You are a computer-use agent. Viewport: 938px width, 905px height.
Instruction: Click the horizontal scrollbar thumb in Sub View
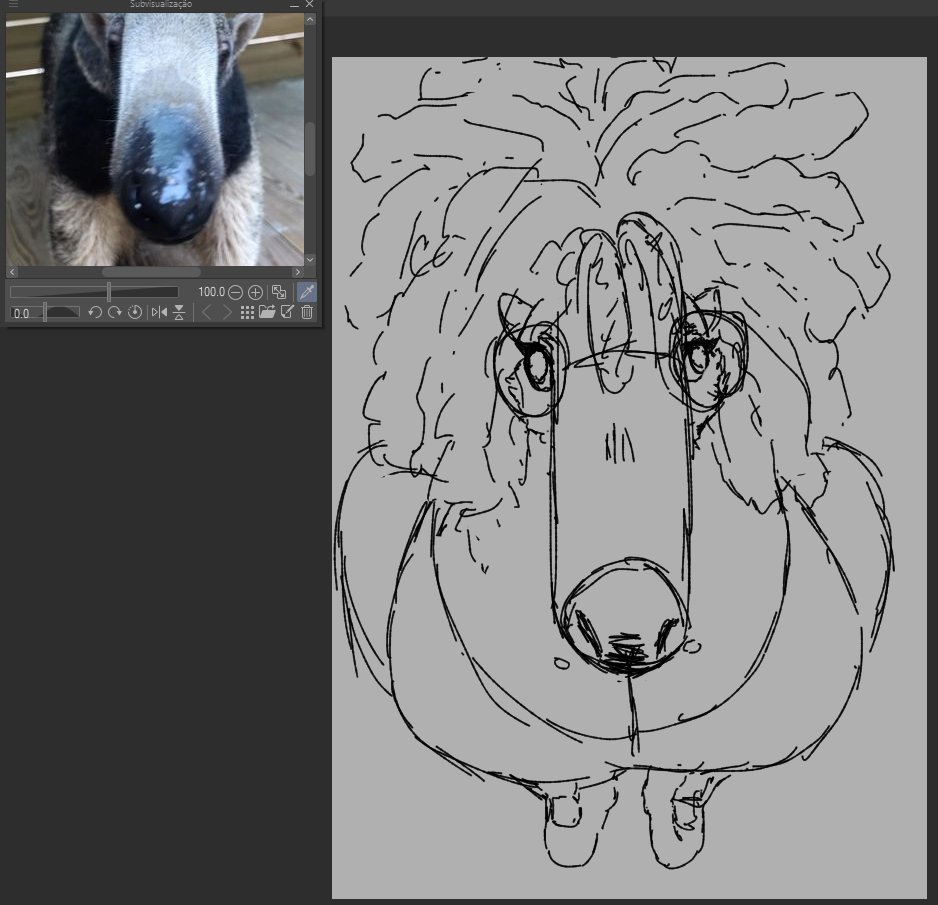point(151,272)
